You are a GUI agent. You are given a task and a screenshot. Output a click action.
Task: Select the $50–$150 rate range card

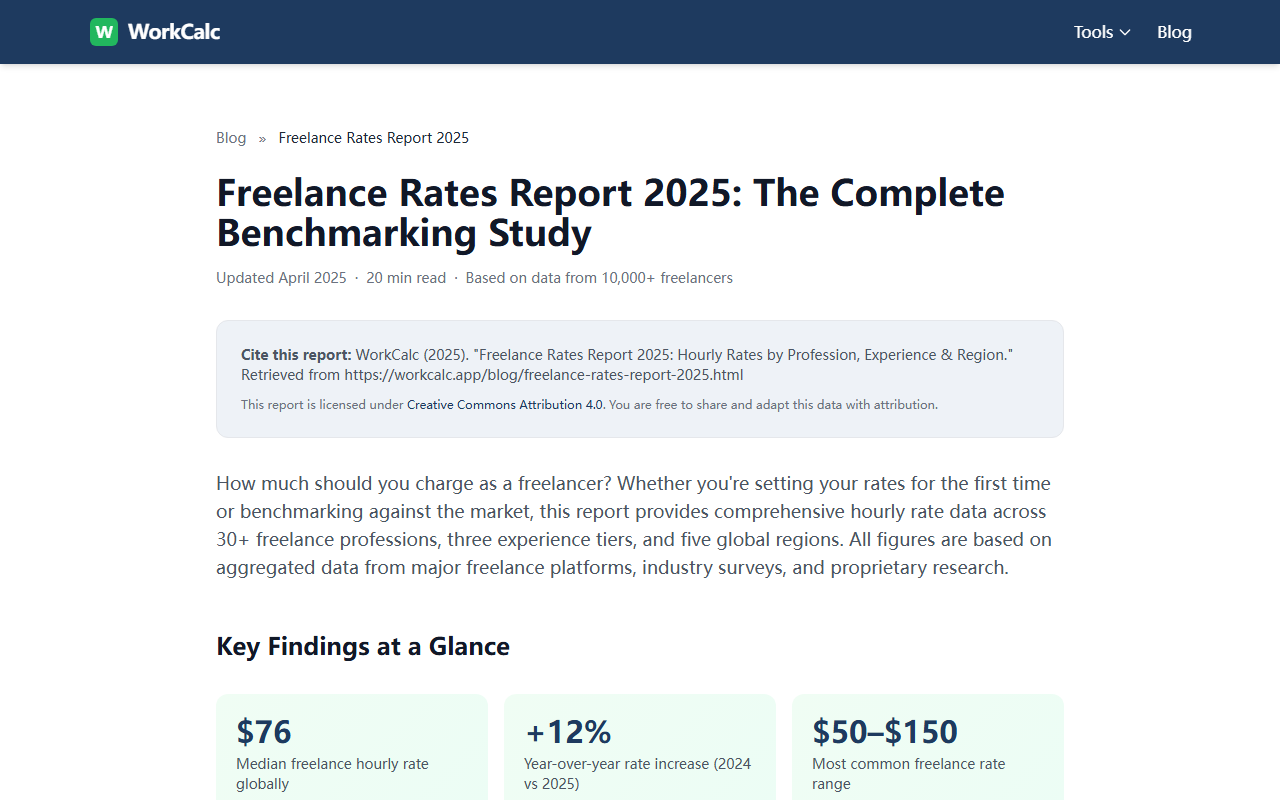coord(928,747)
